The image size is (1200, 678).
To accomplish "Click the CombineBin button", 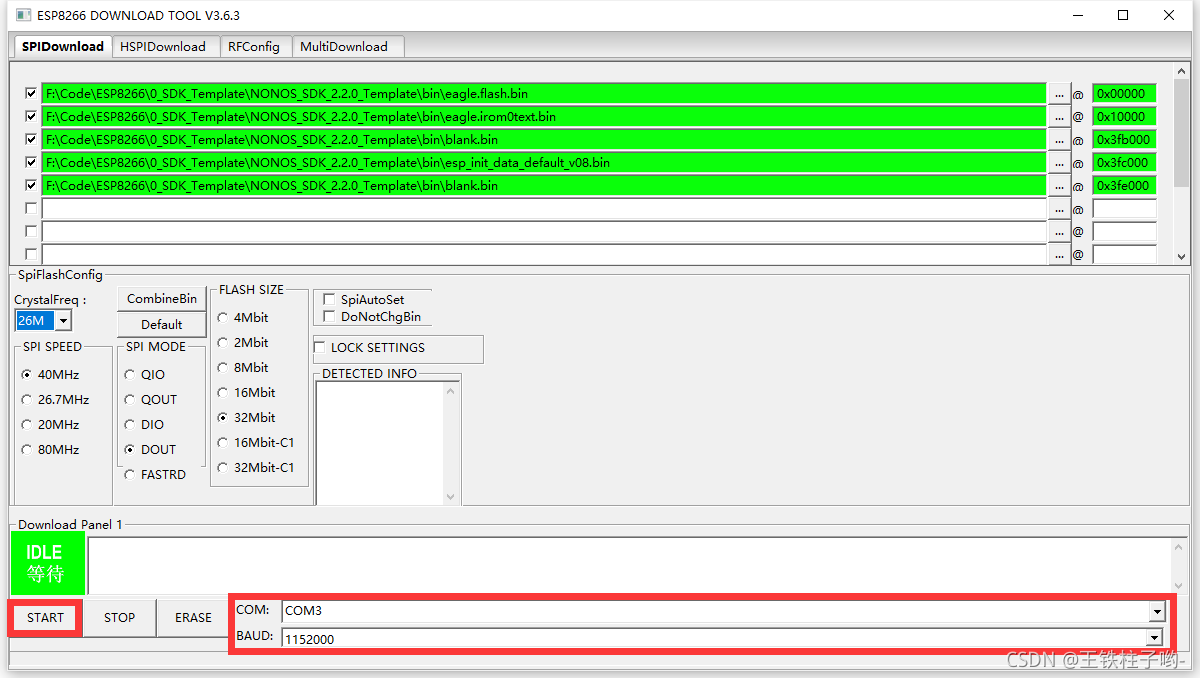I will (x=162, y=298).
